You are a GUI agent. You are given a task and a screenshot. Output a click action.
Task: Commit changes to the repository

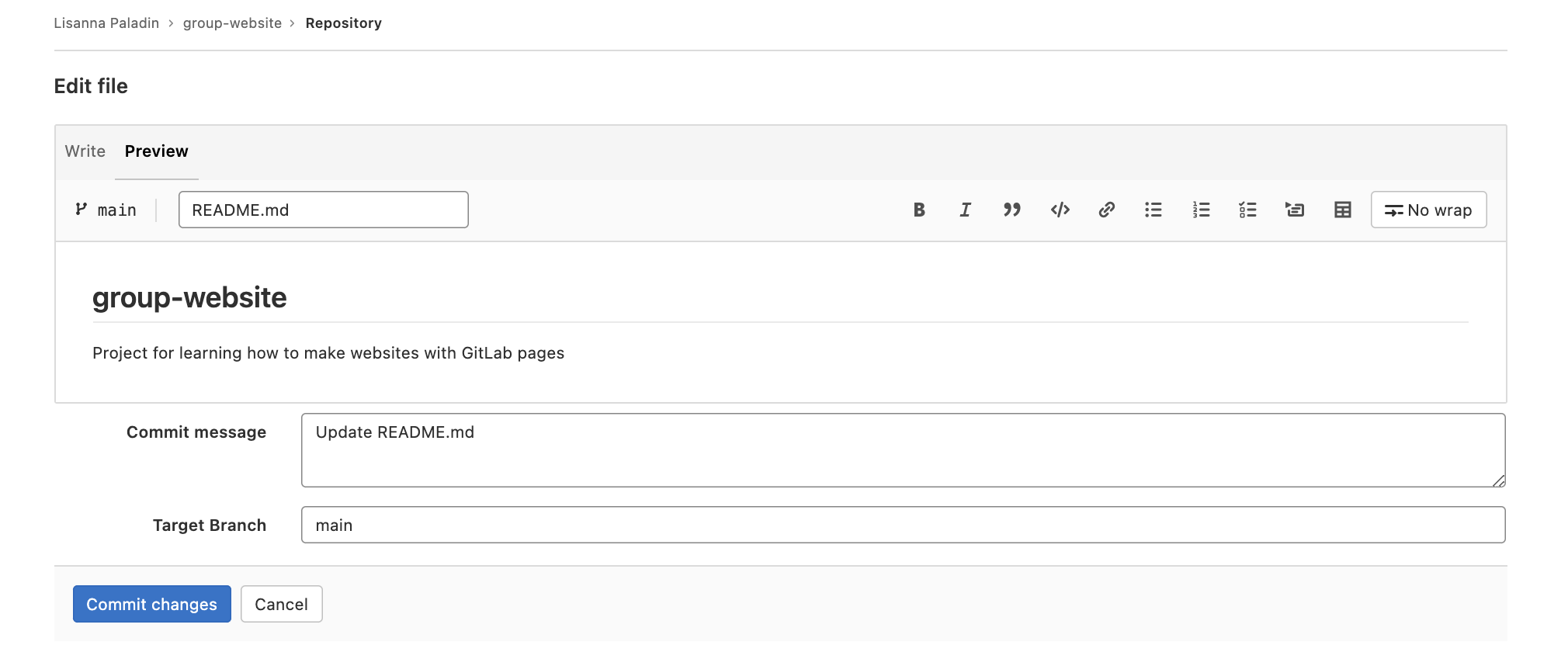click(x=151, y=604)
